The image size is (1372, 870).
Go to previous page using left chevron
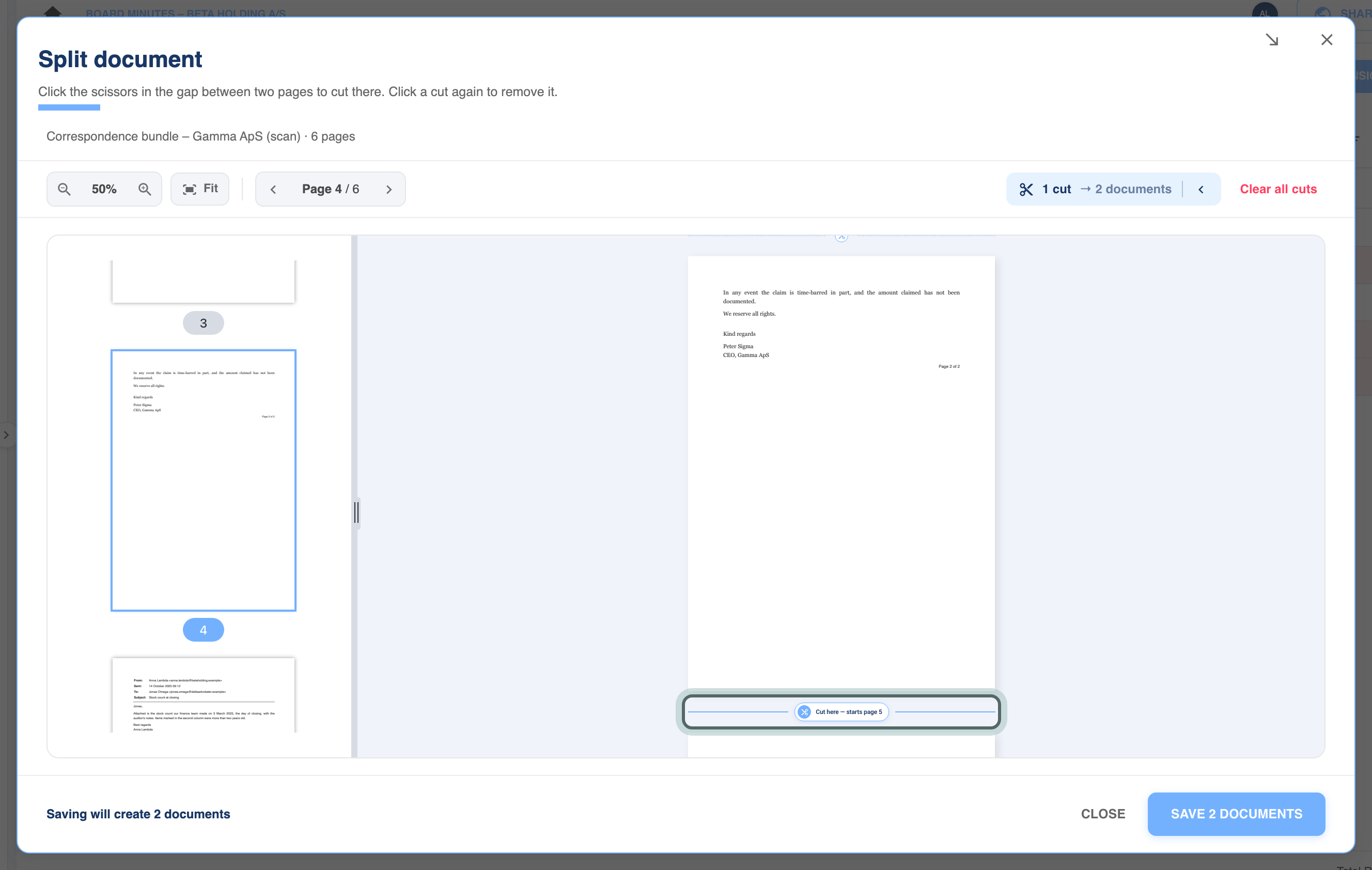273,189
